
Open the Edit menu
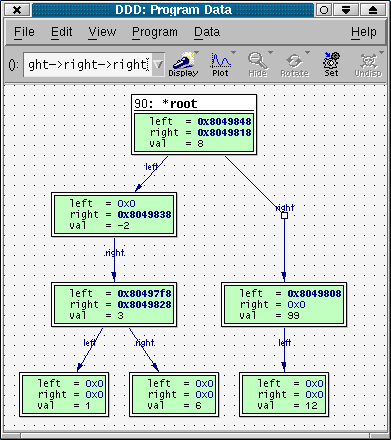pyautogui.click(x=61, y=32)
